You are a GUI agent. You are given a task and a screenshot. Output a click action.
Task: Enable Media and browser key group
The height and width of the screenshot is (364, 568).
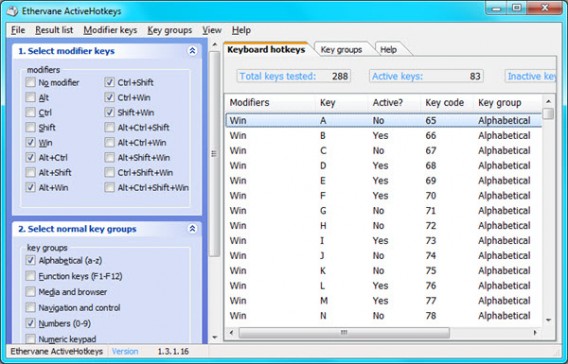click(30, 292)
